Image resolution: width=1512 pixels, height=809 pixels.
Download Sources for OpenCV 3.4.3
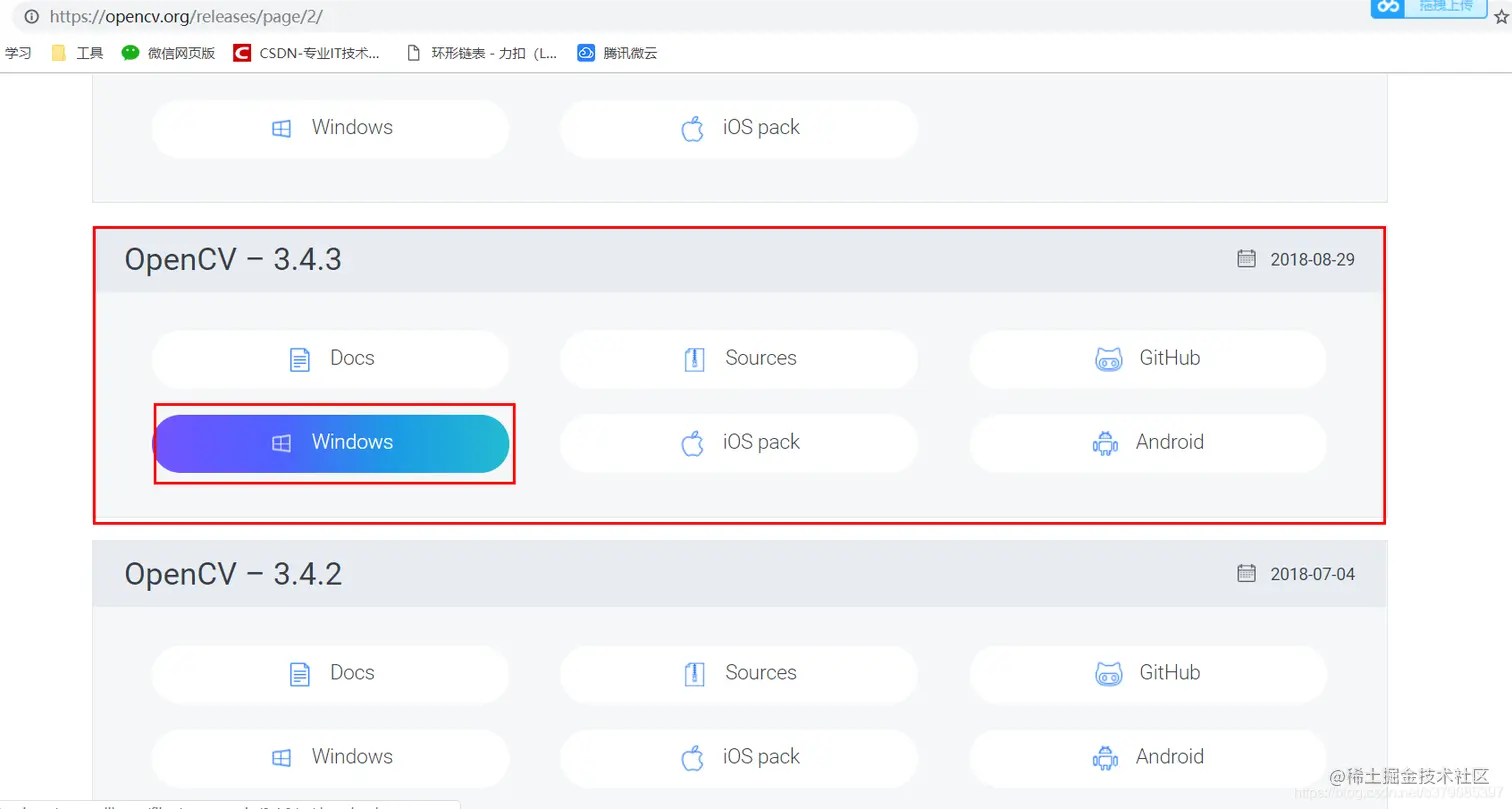pyautogui.click(x=739, y=359)
